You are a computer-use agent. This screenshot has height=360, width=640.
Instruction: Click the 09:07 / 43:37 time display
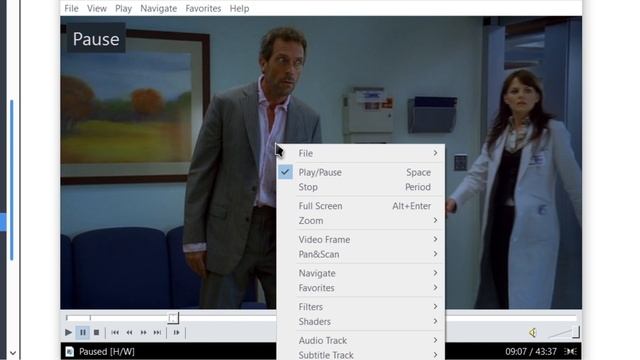531,351
